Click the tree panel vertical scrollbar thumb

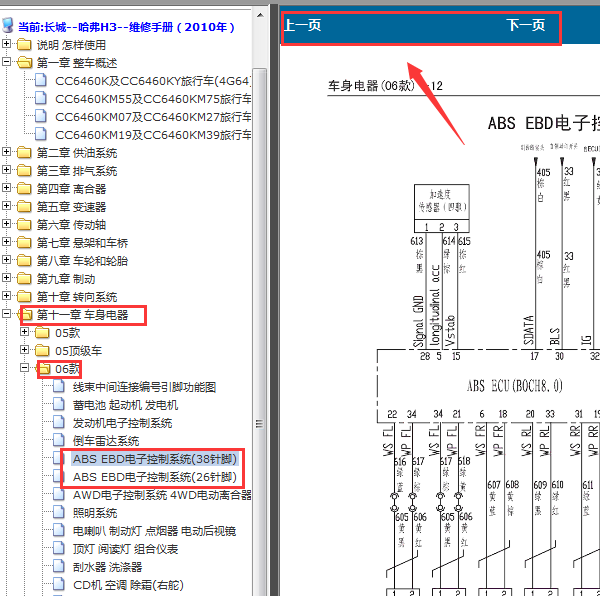[260, 332]
